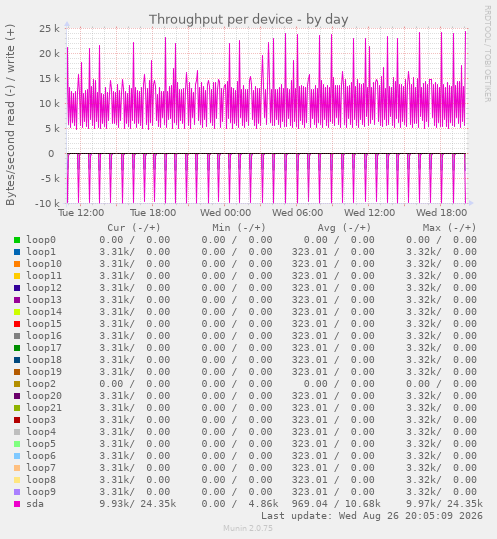The width and height of the screenshot is (497, 539).
Task: Click the loop1 blue legend swatch
Action: tap(17, 252)
